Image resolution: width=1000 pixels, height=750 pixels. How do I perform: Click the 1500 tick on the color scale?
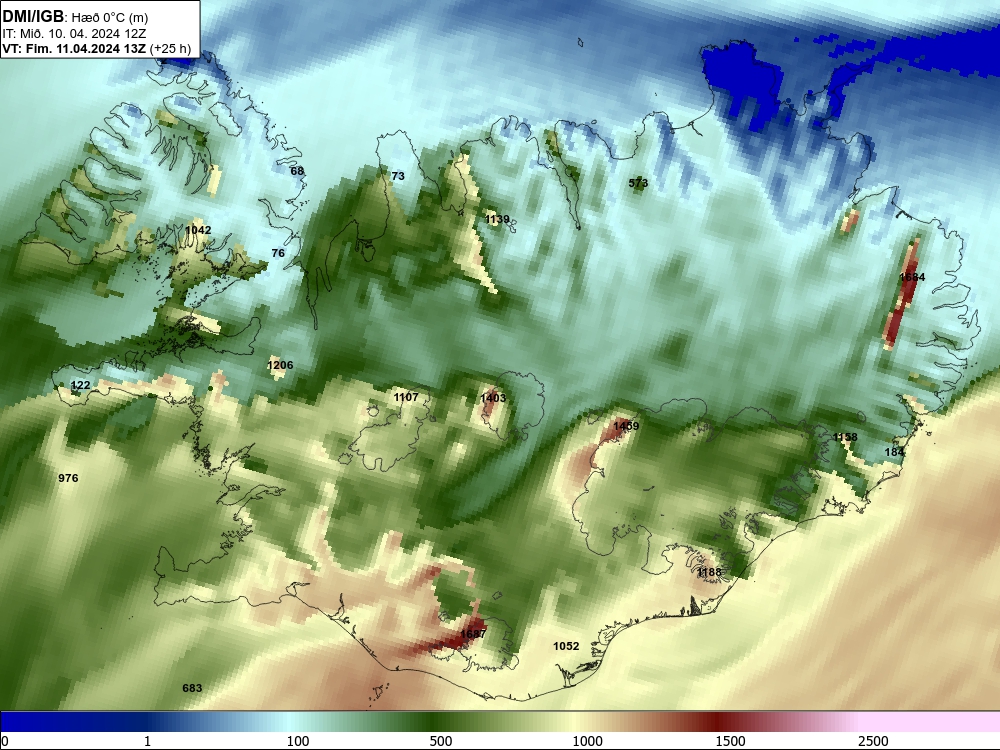730,741
